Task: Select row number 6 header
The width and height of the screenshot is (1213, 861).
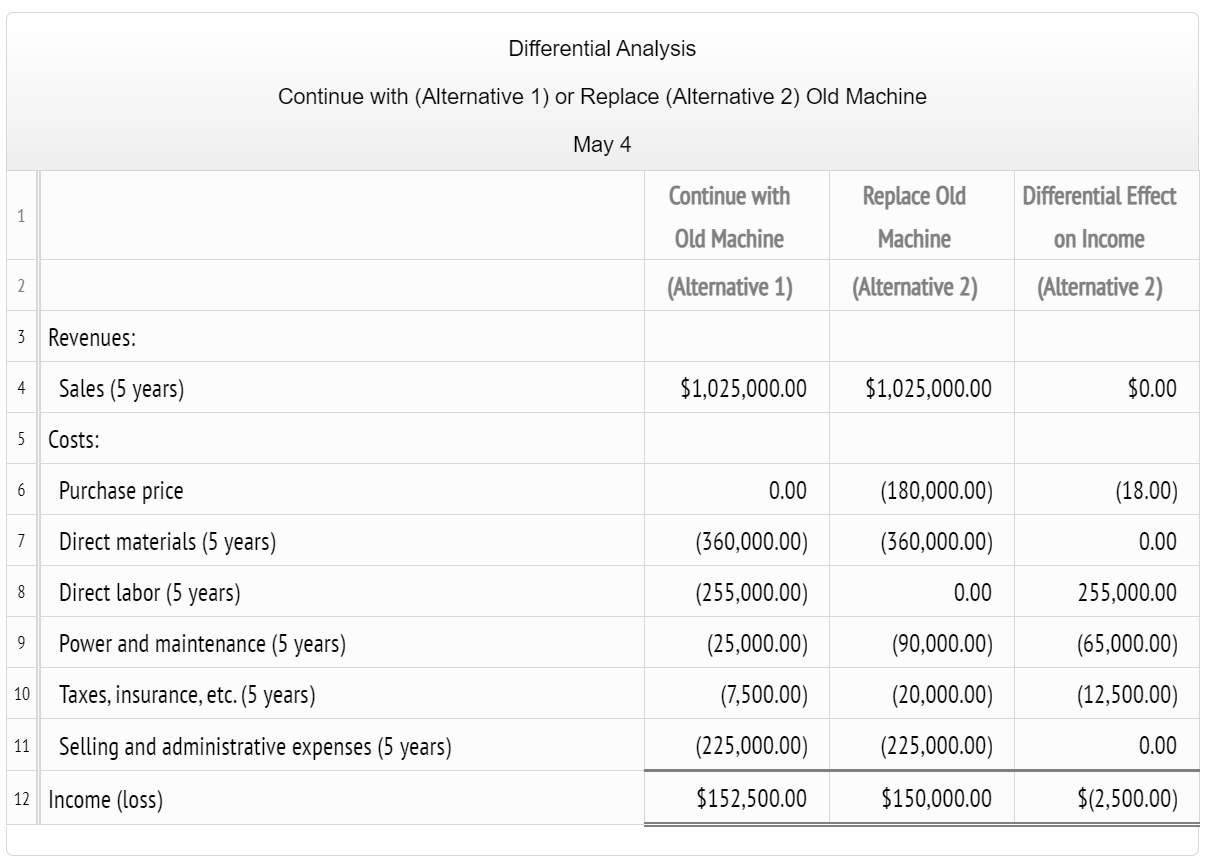Action: pyautogui.click(x=21, y=490)
